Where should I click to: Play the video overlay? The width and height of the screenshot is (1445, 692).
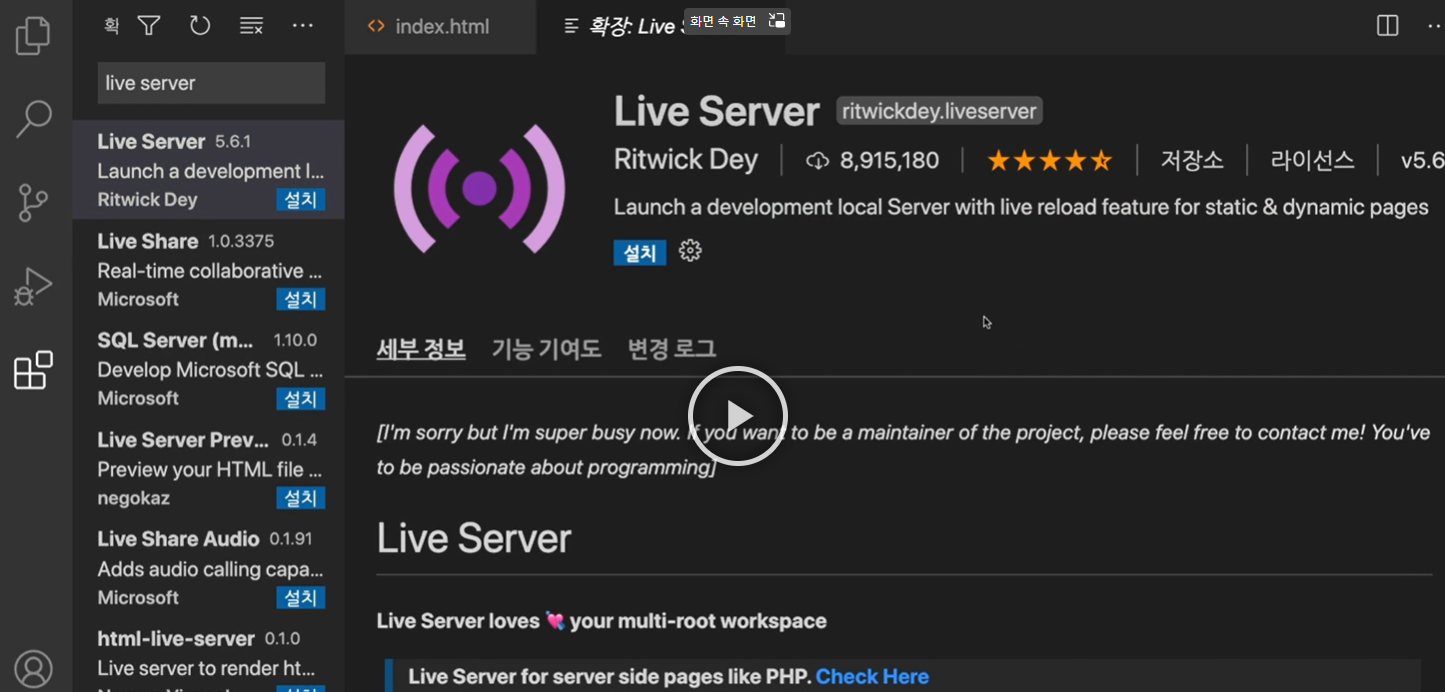[x=738, y=415]
